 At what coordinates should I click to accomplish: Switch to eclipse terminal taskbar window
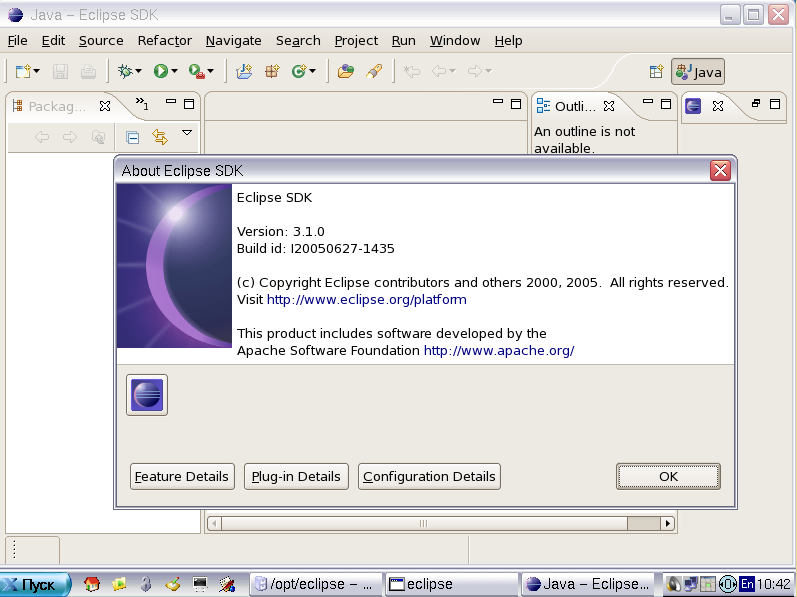(451, 584)
